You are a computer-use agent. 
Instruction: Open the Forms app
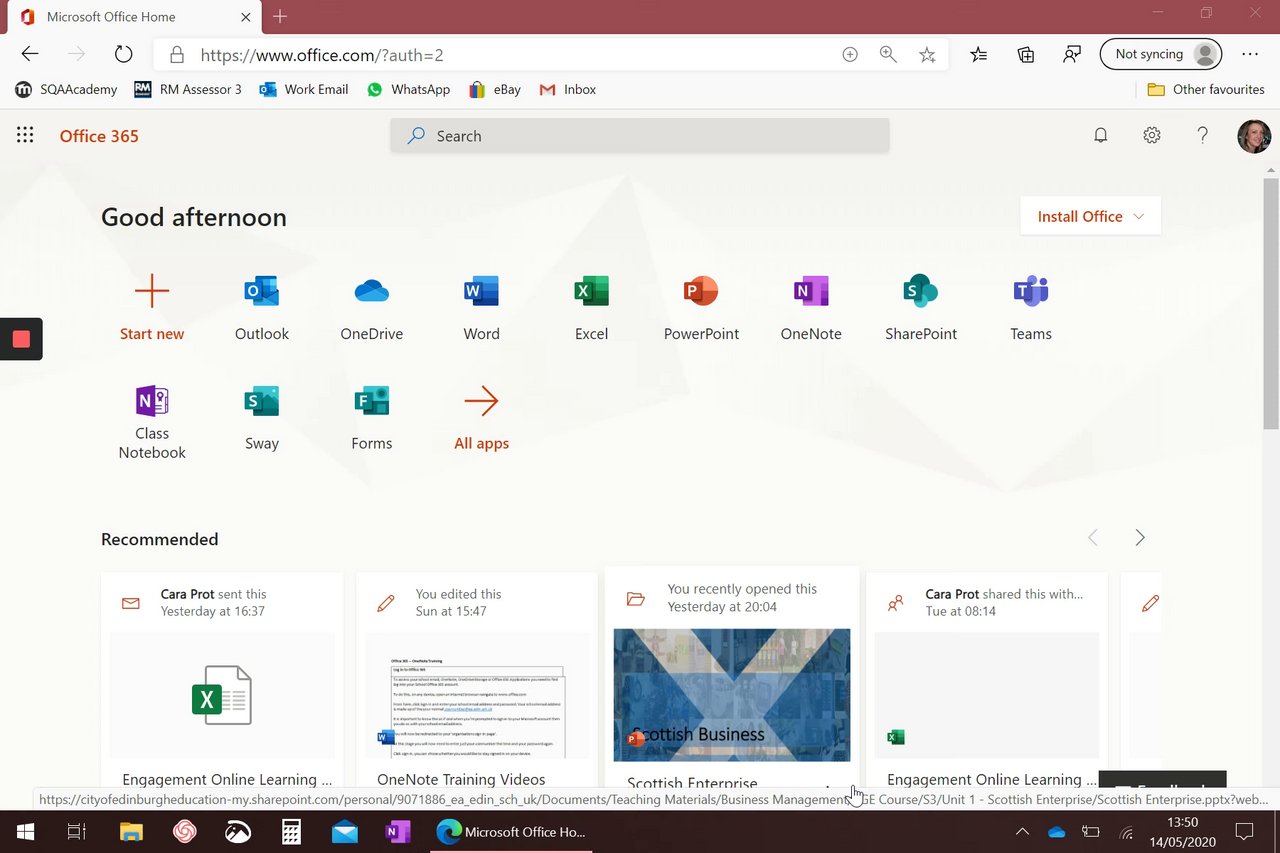[x=372, y=418]
